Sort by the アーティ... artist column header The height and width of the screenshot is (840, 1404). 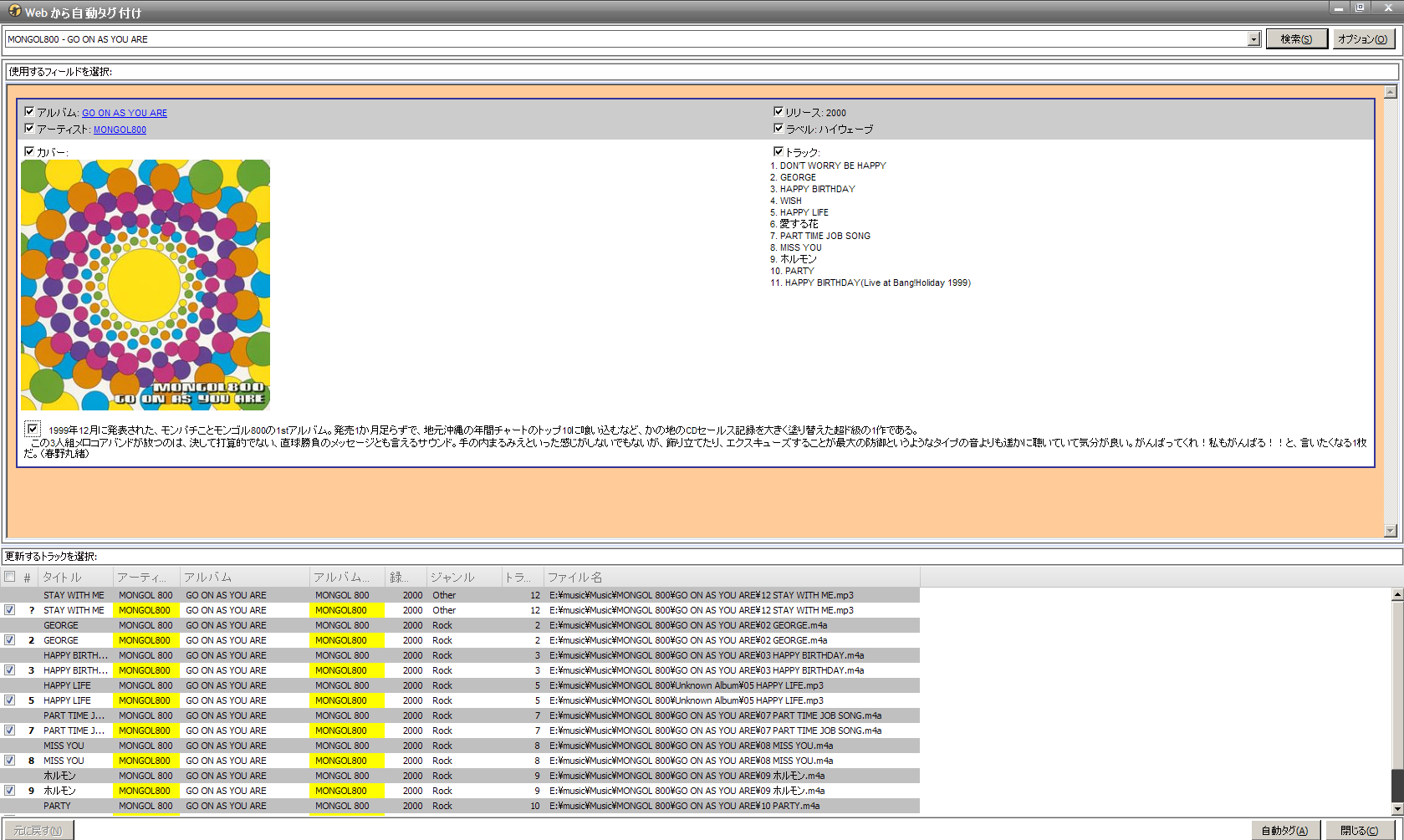point(146,577)
